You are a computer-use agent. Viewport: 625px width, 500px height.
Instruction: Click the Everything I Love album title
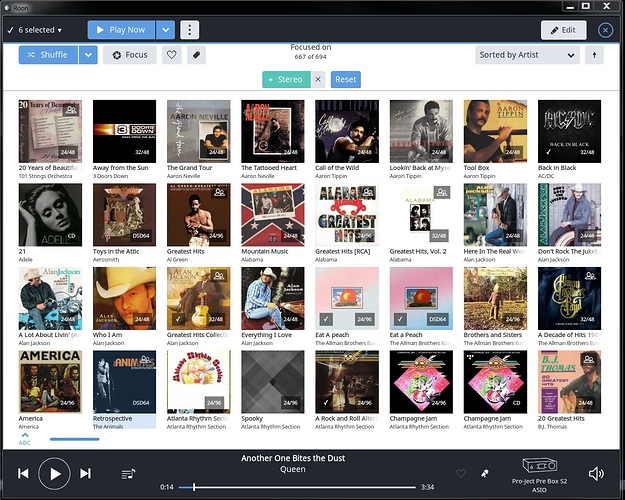coord(266,335)
